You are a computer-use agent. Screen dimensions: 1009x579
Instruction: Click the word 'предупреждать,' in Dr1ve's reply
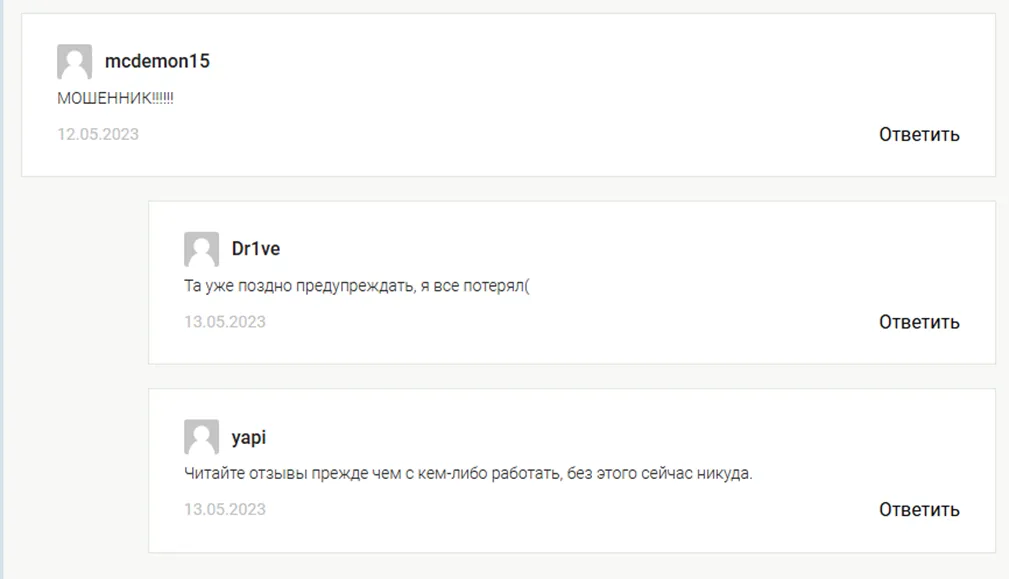click(355, 286)
